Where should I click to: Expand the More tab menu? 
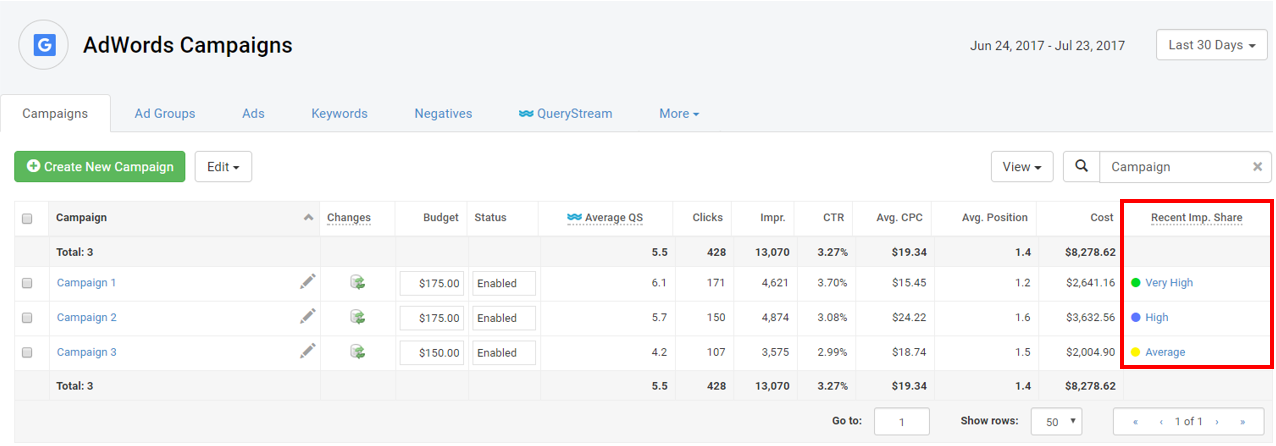(679, 114)
